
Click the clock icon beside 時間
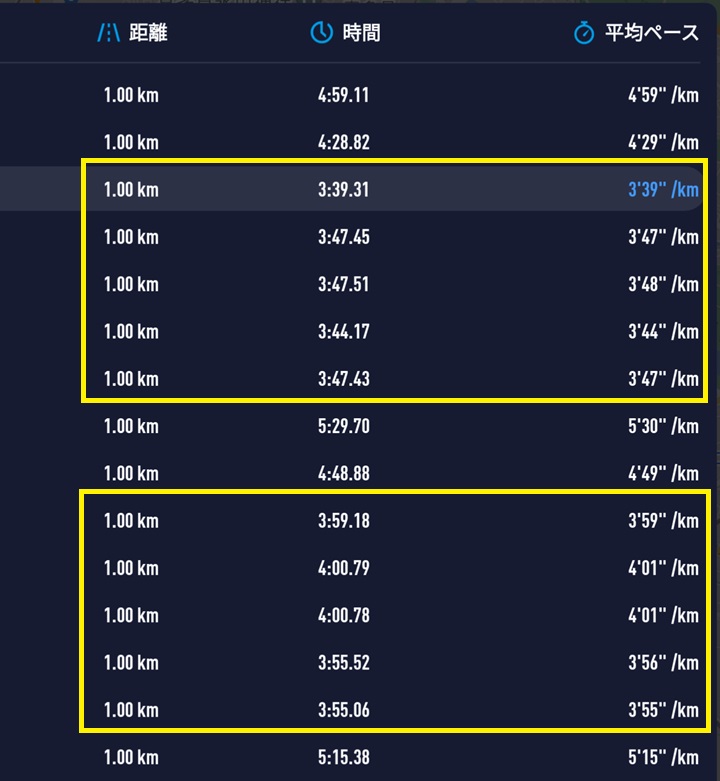pyautogui.click(x=322, y=33)
